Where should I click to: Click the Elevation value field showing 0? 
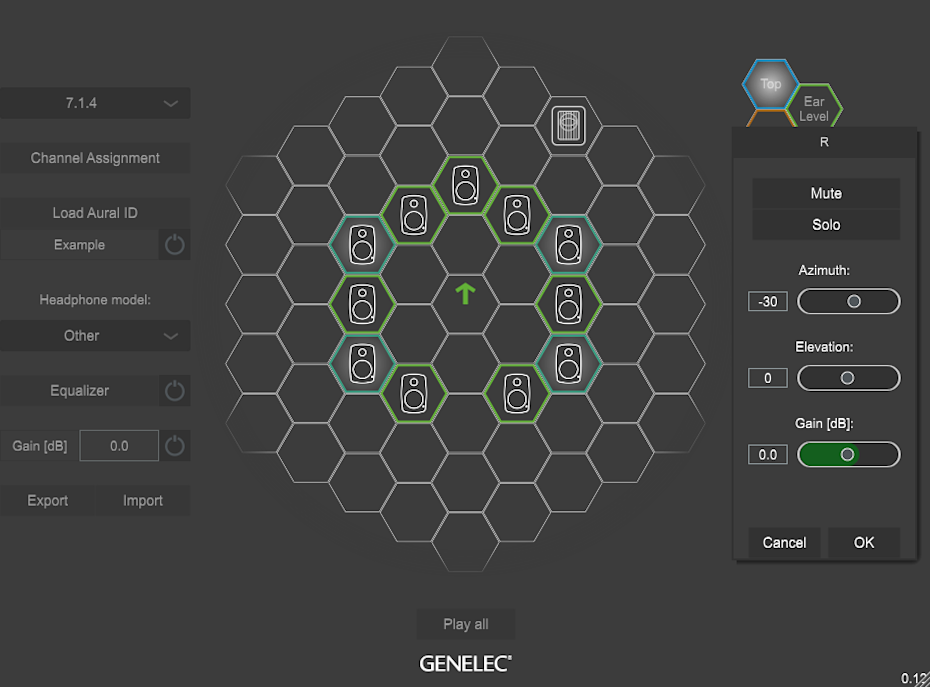coord(767,378)
